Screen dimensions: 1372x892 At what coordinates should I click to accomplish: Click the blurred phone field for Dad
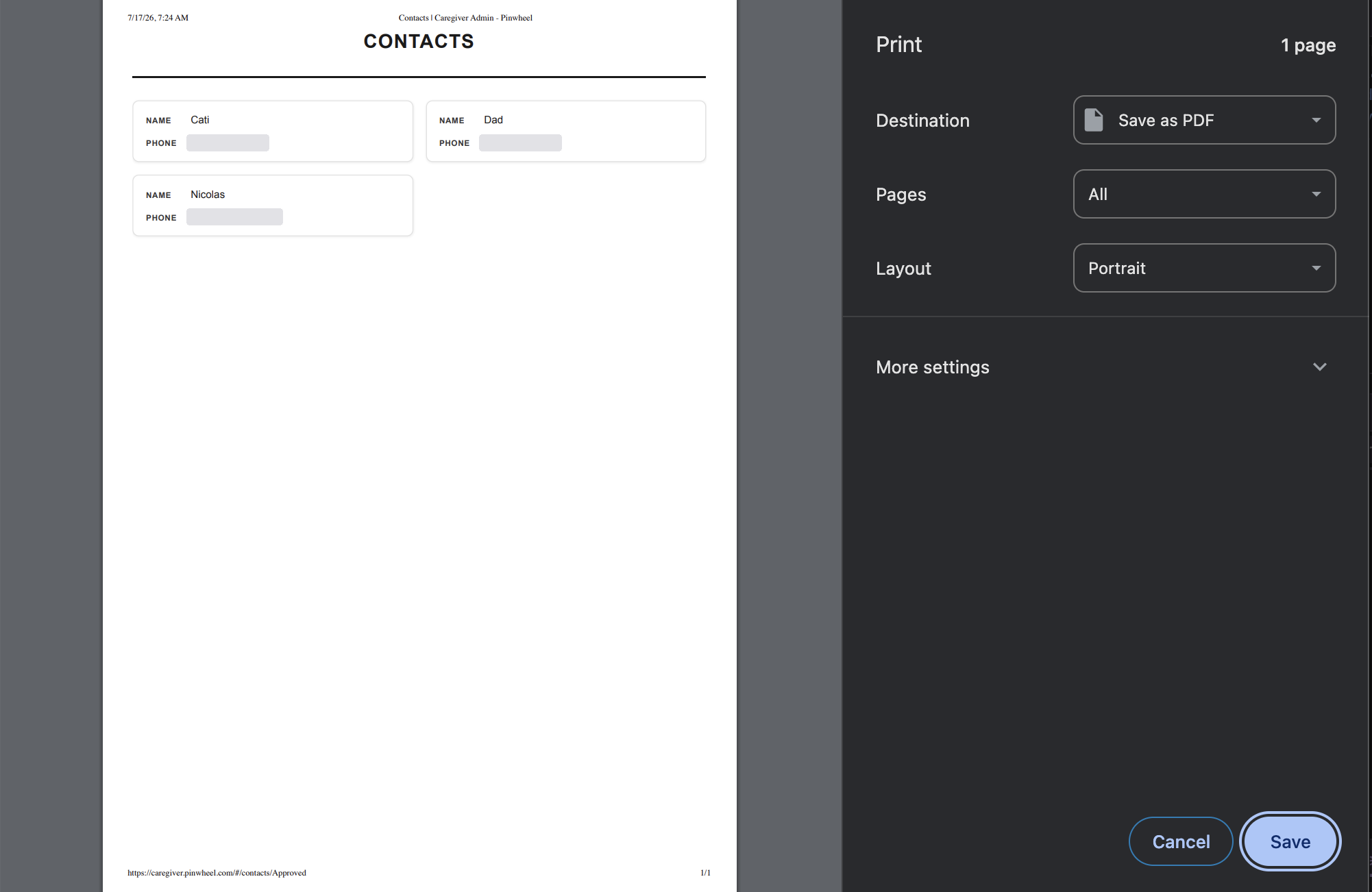[520, 143]
